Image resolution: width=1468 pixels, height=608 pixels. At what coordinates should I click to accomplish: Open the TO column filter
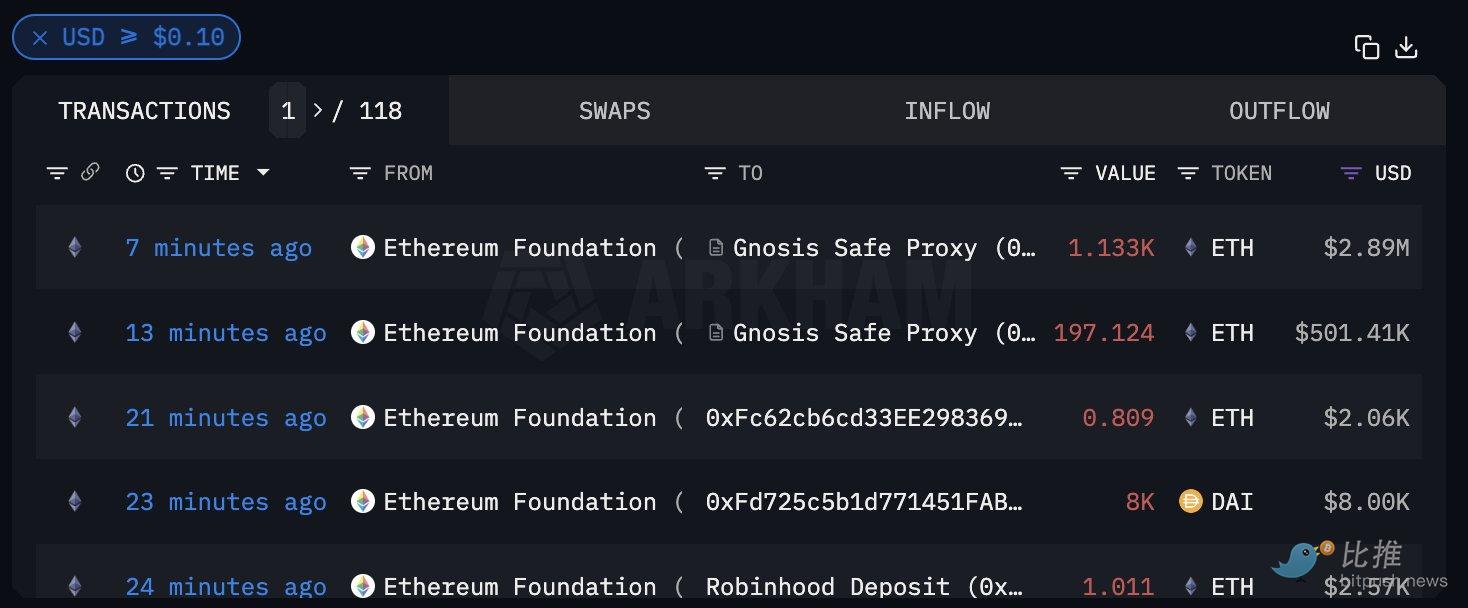[715, 173]
